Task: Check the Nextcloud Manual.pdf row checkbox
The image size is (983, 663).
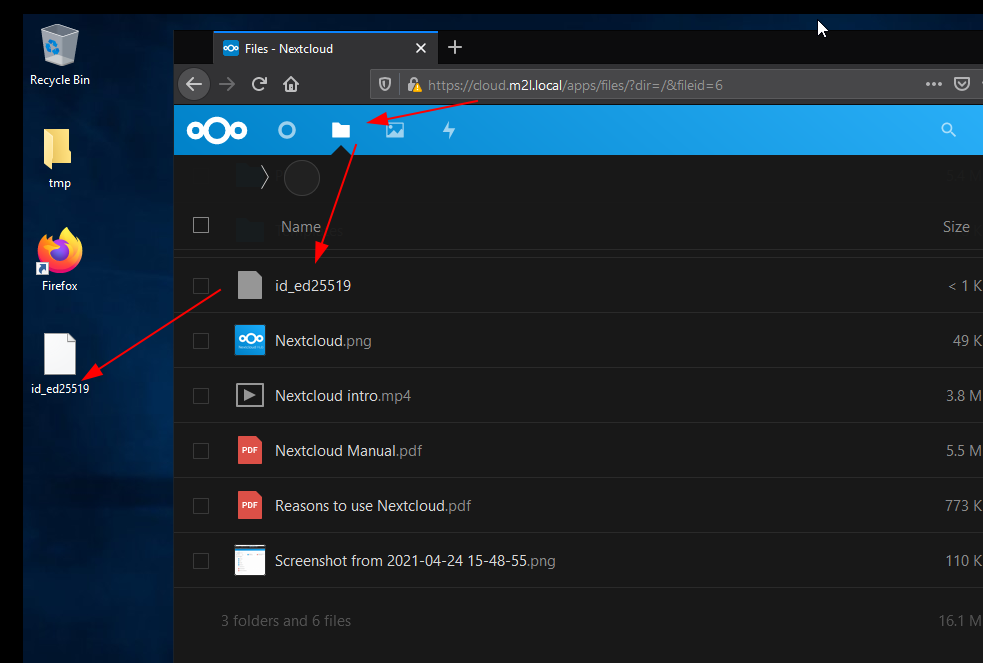Action: coord(201,451)
